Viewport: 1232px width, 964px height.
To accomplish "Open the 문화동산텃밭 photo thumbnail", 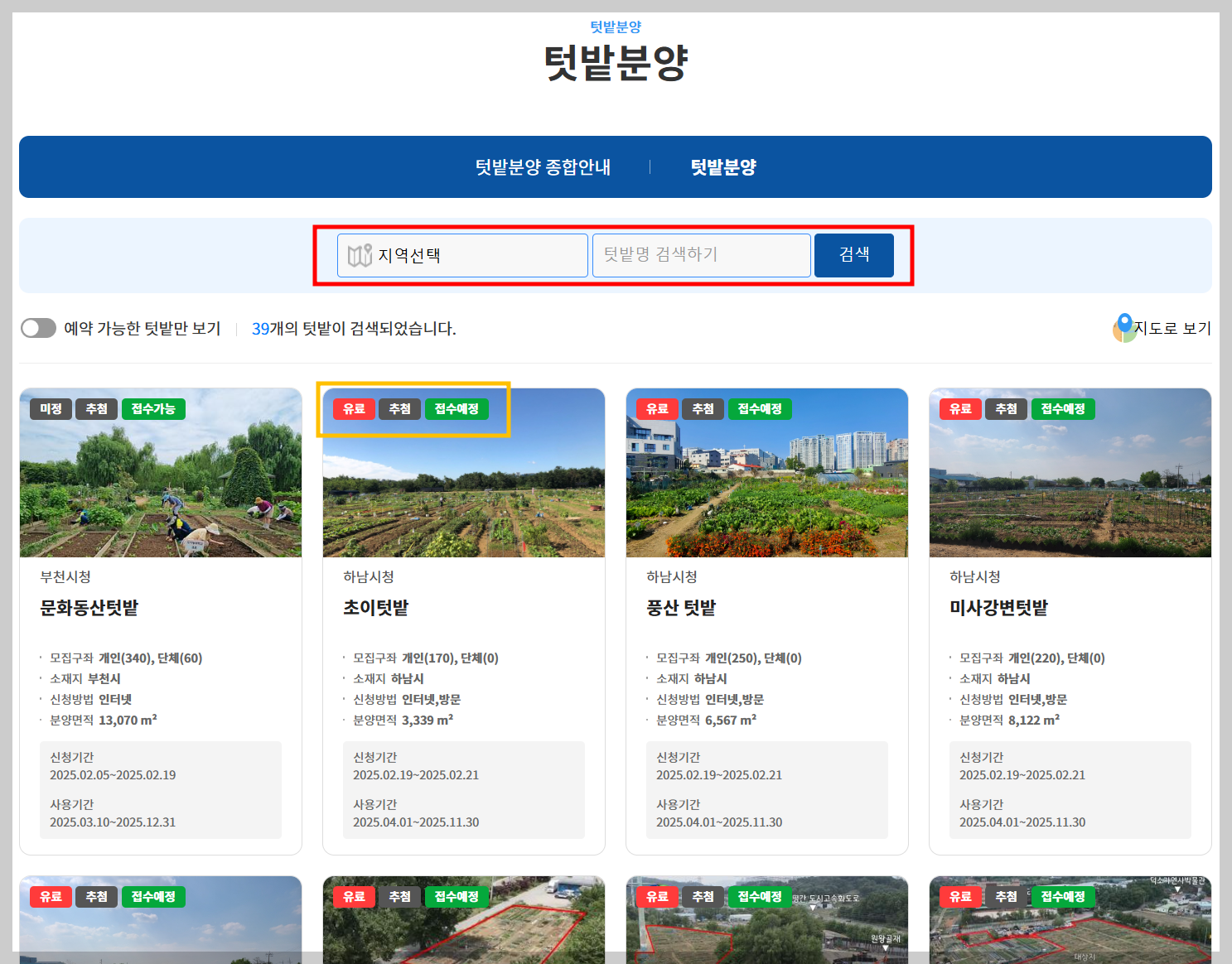I will 161,473.
